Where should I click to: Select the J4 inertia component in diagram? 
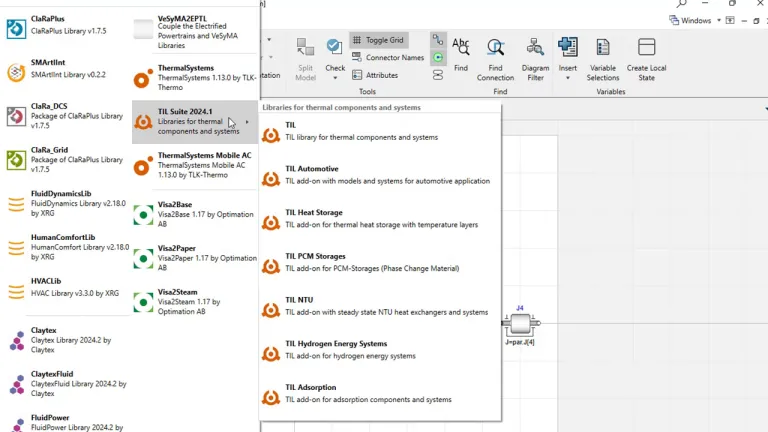(521, 323)
